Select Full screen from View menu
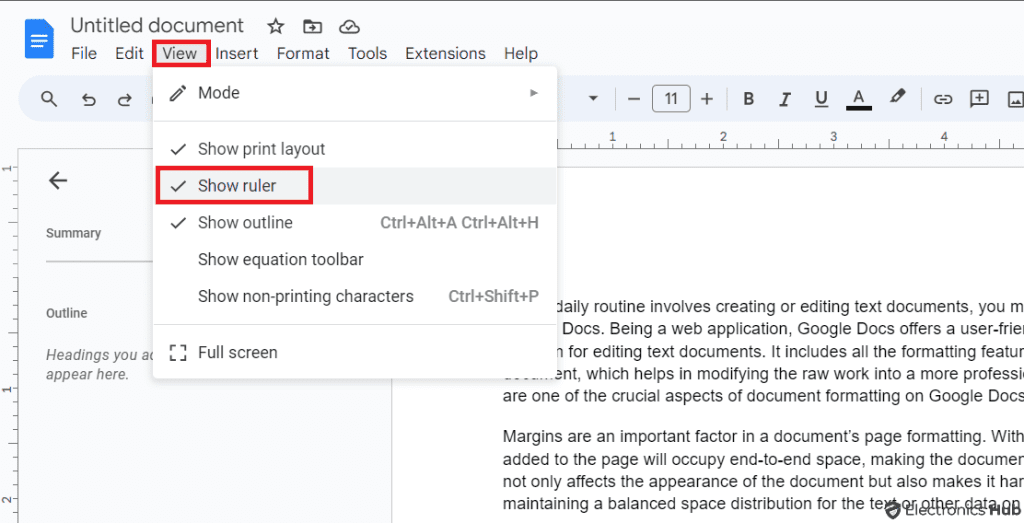Screen dimensions: 1024x523 pos(237,353)
